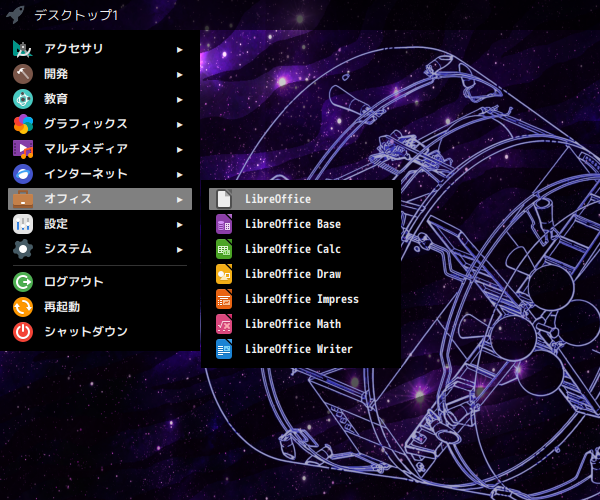This screenshot has height=500, width=600.
Task: Click the LibreOffice Math formula icon
Action: (224, 324)
